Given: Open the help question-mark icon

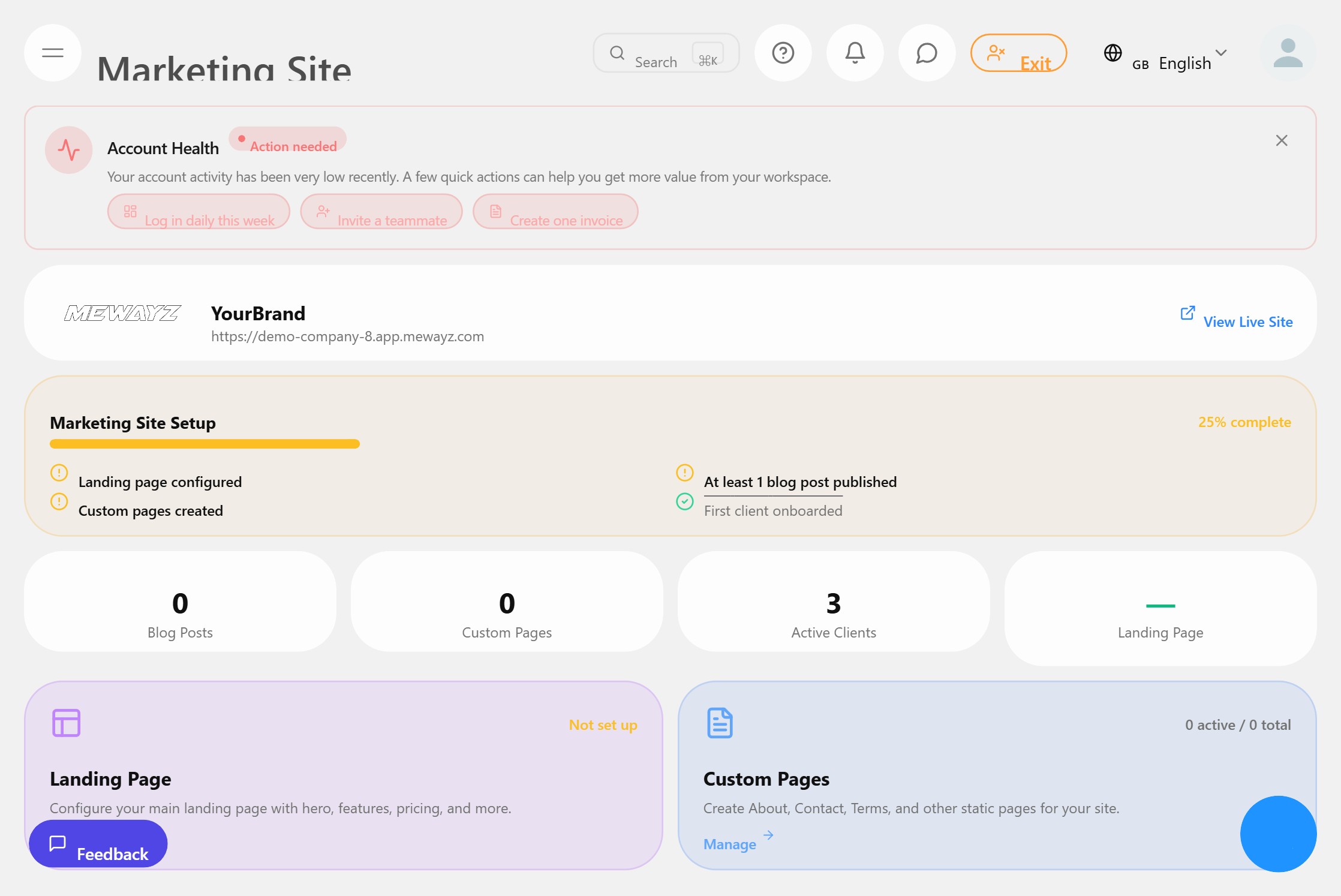Looking at the screenshot, I should (x=783, y=53).
